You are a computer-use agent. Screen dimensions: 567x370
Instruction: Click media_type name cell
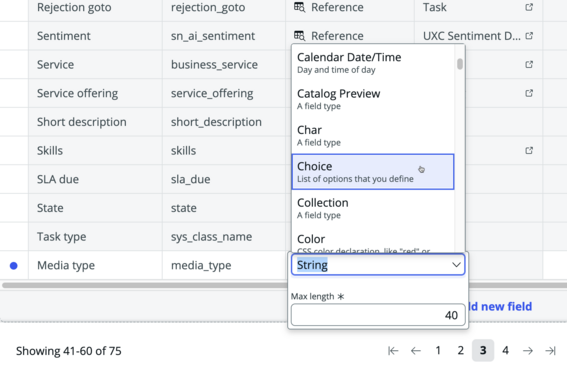coord(224,265)
